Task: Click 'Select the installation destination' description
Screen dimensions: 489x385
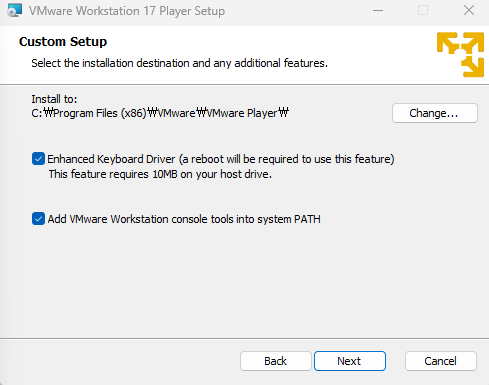Action: 180,63
